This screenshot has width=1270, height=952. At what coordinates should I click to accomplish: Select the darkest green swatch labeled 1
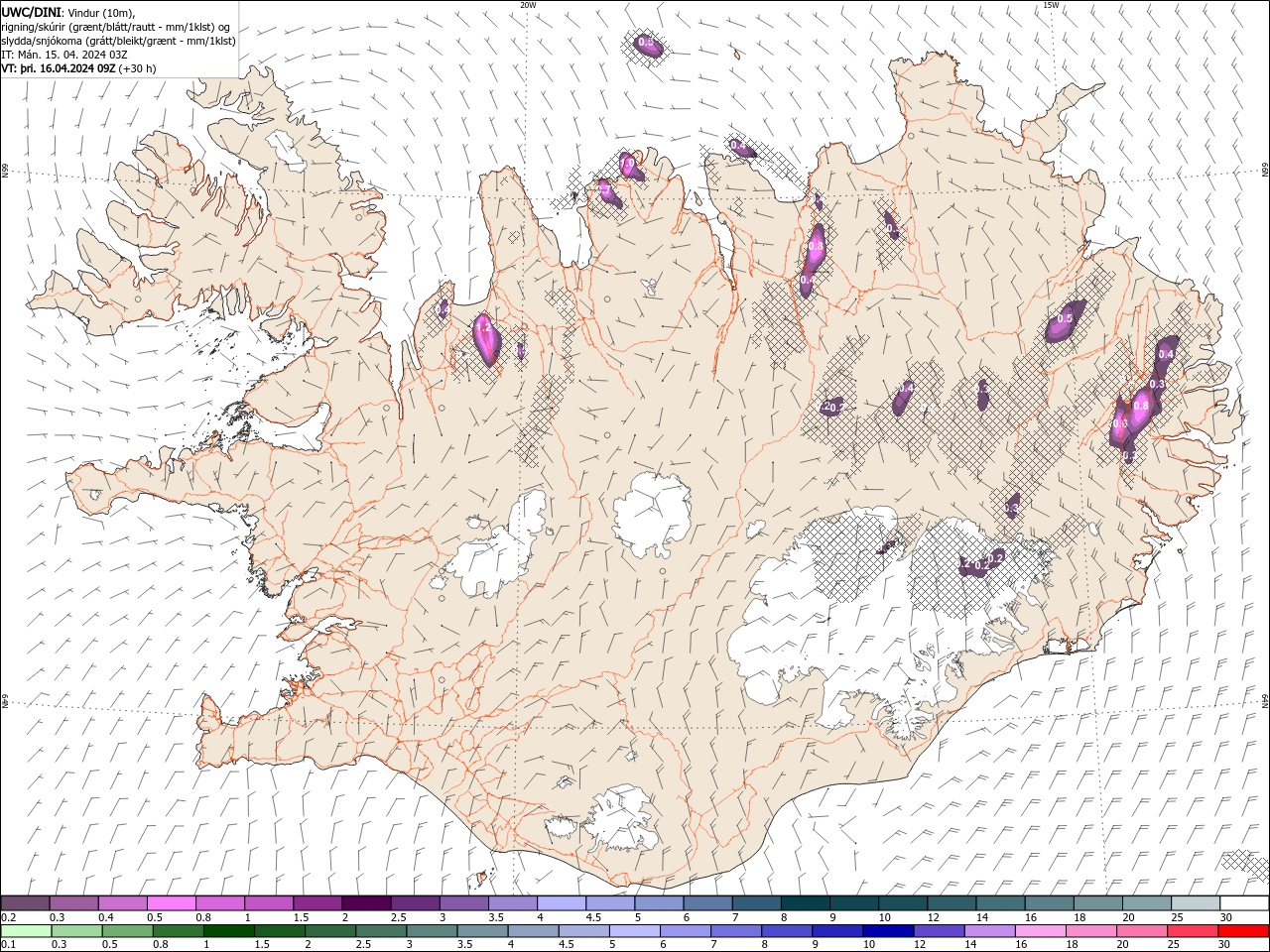click(228, 931)
